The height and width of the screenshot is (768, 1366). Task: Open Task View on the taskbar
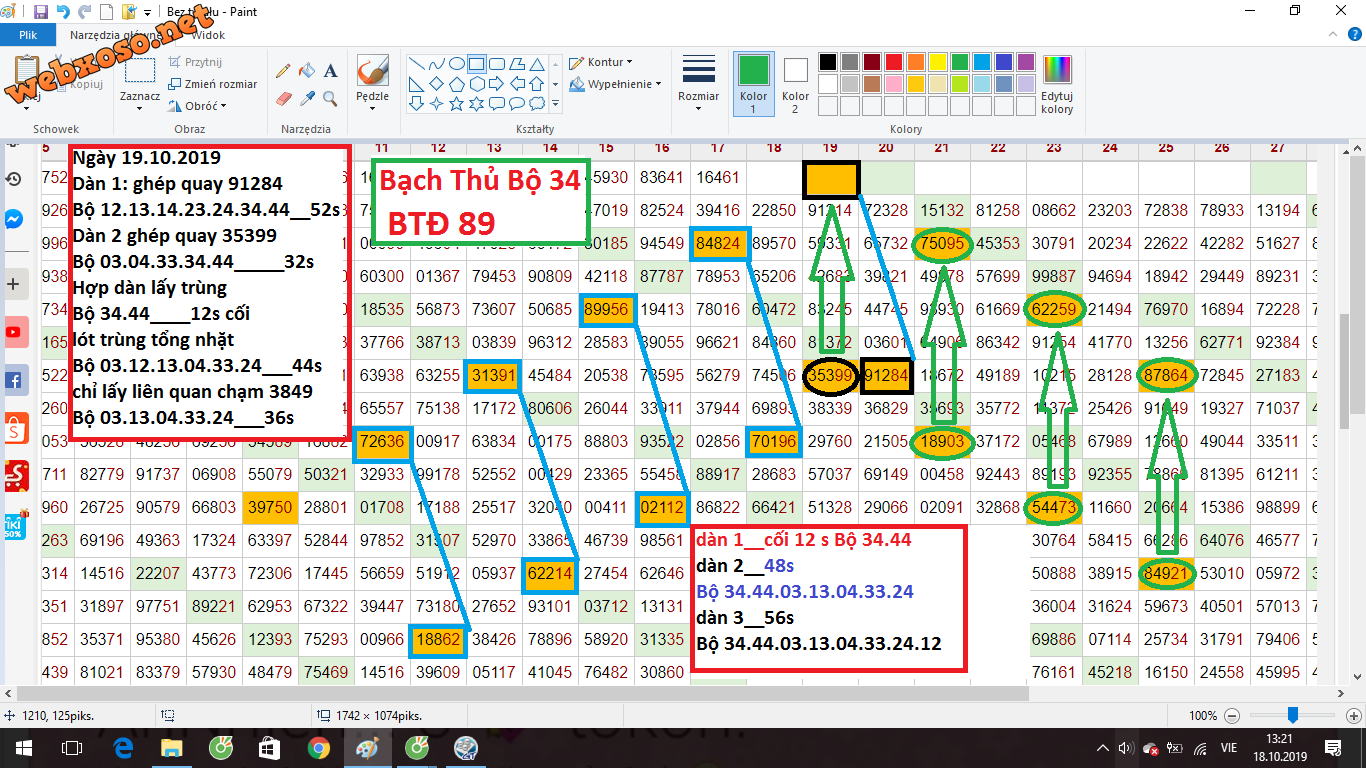point(72,747)
